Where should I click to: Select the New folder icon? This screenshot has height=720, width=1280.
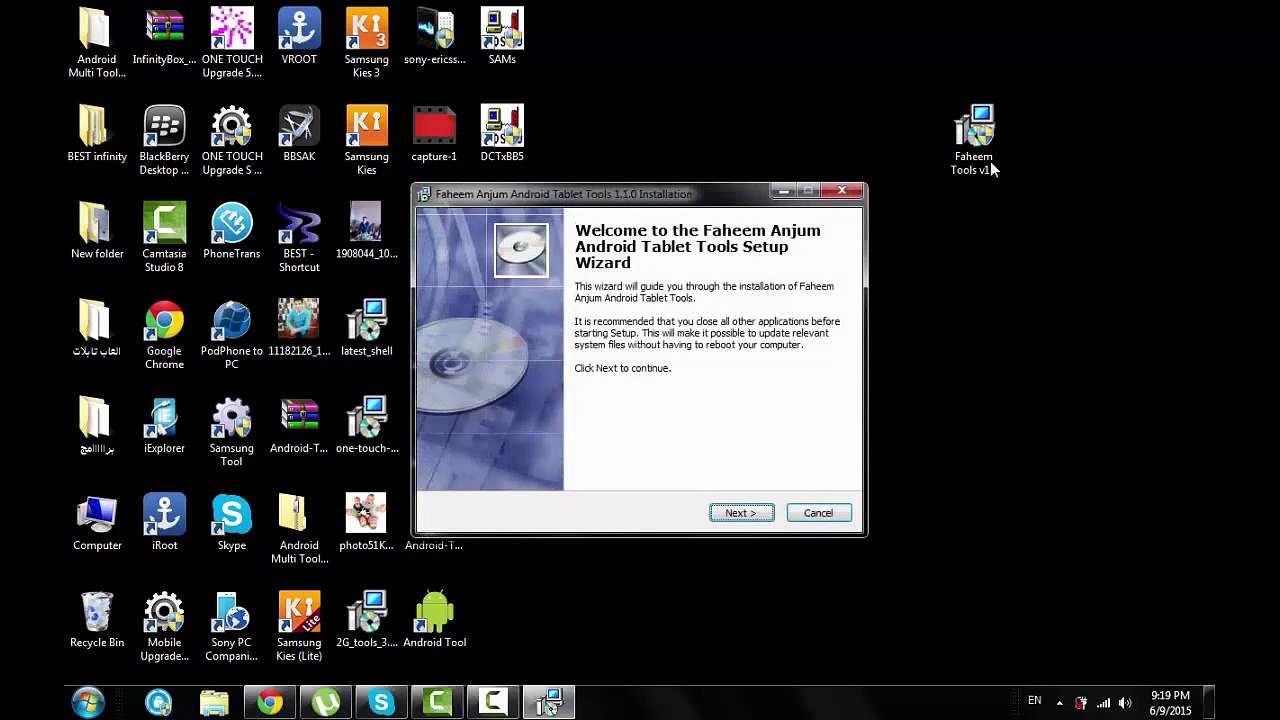(x=97, y=231)
